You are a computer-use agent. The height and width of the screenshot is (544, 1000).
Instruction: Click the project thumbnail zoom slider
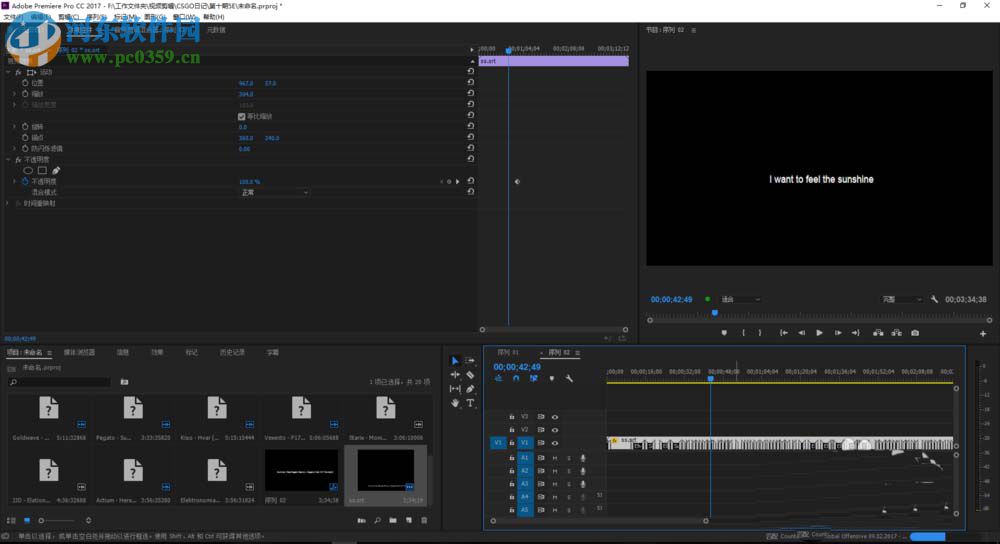pyautogui.click(x=42, y=520)
